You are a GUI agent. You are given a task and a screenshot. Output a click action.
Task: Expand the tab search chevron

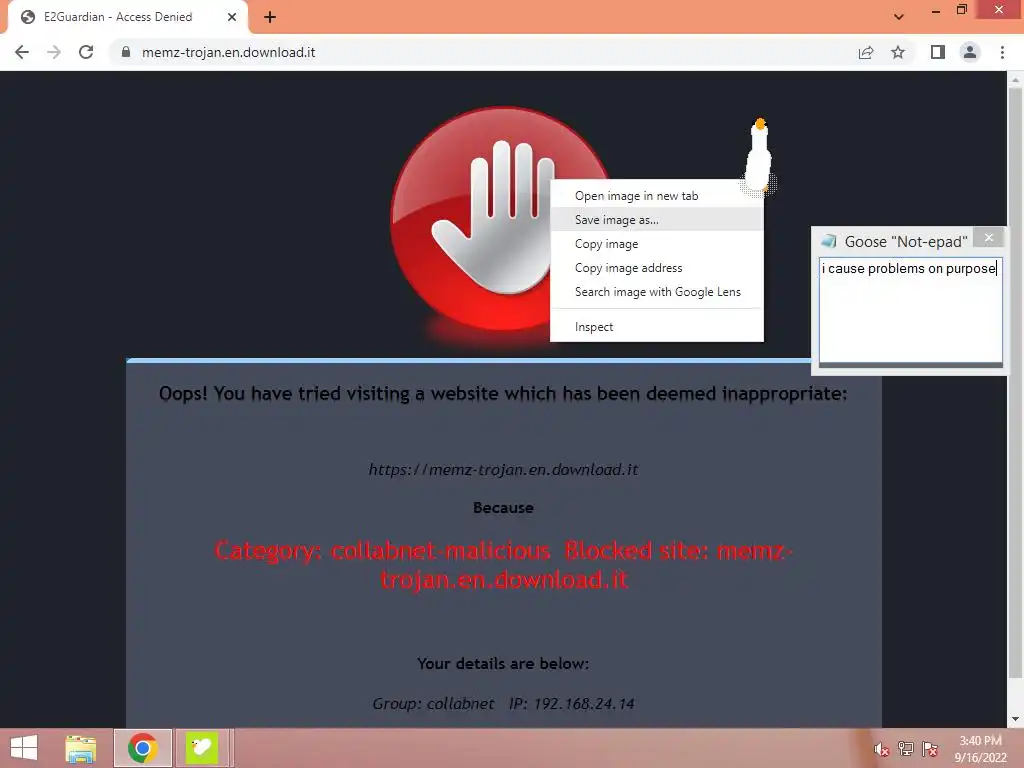coord(899,17)
